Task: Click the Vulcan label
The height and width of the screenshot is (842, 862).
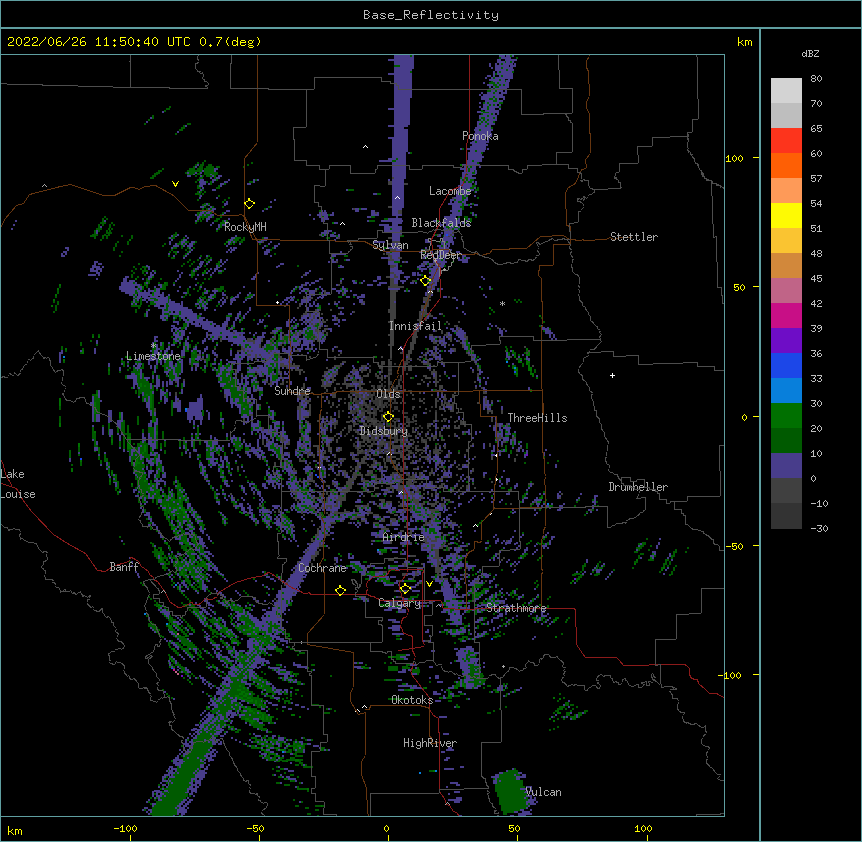Action: click(544, 792)
